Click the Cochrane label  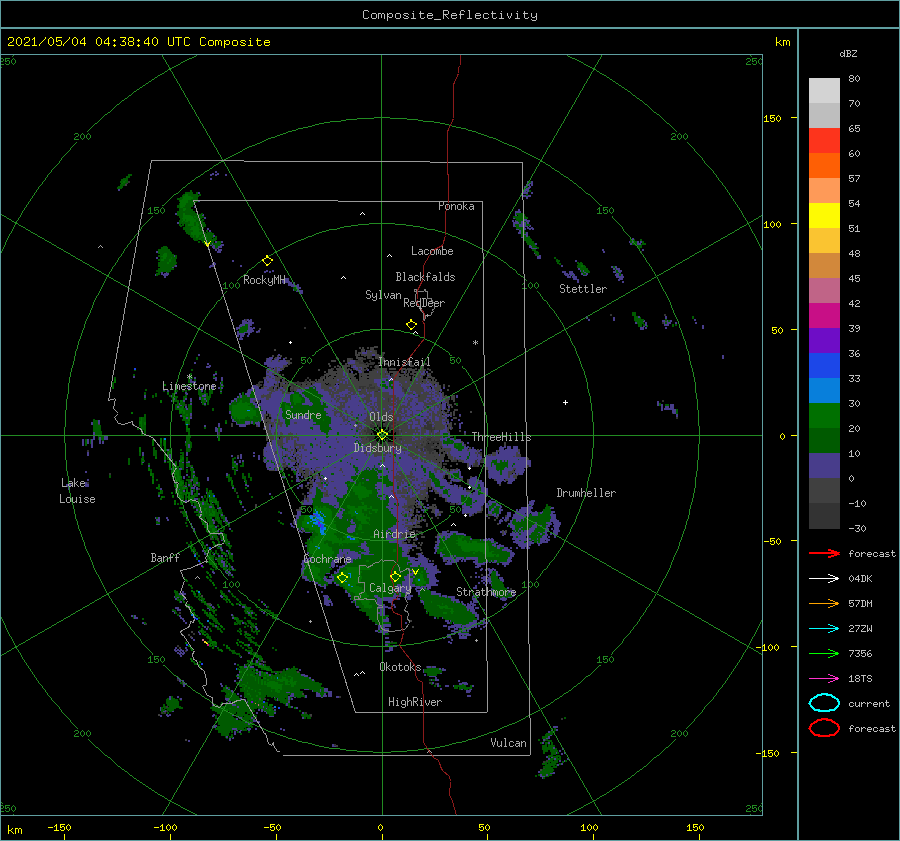click(x=327, y=559)
